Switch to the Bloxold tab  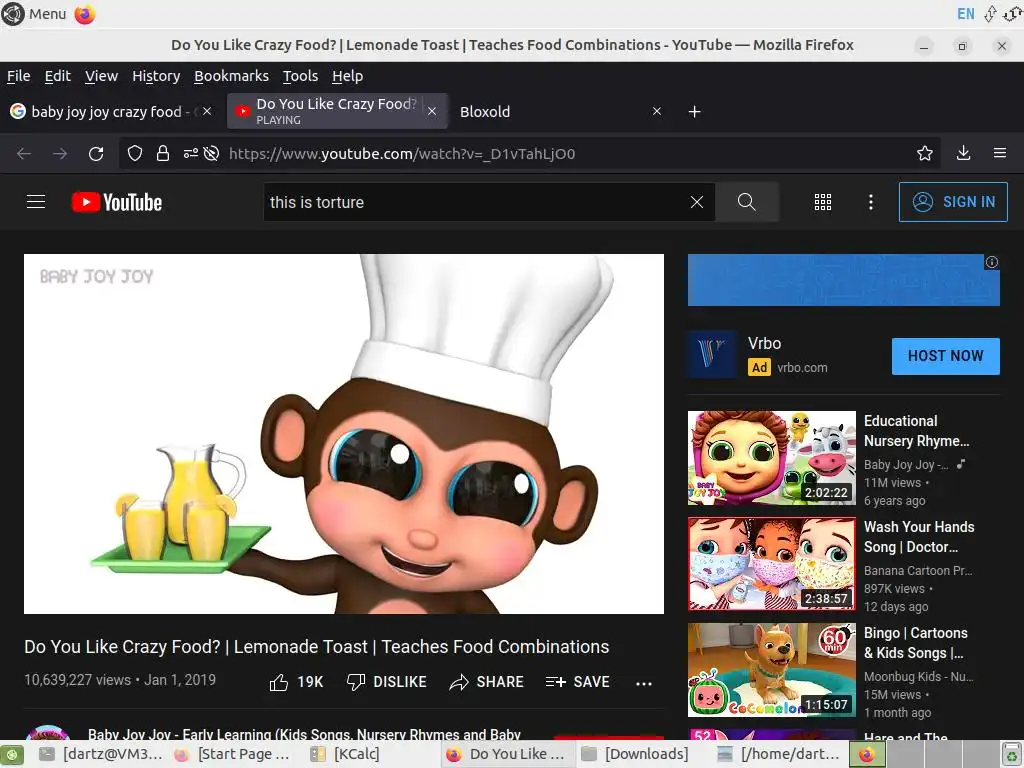(485, 112)
